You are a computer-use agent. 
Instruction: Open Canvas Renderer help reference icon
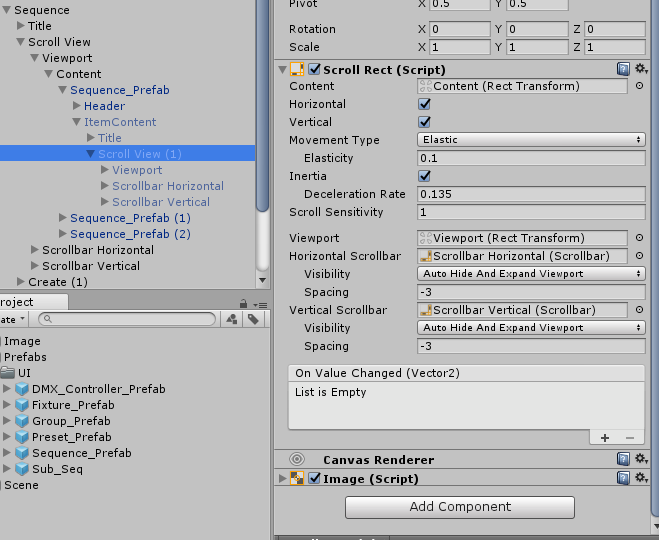pos(623,459)
